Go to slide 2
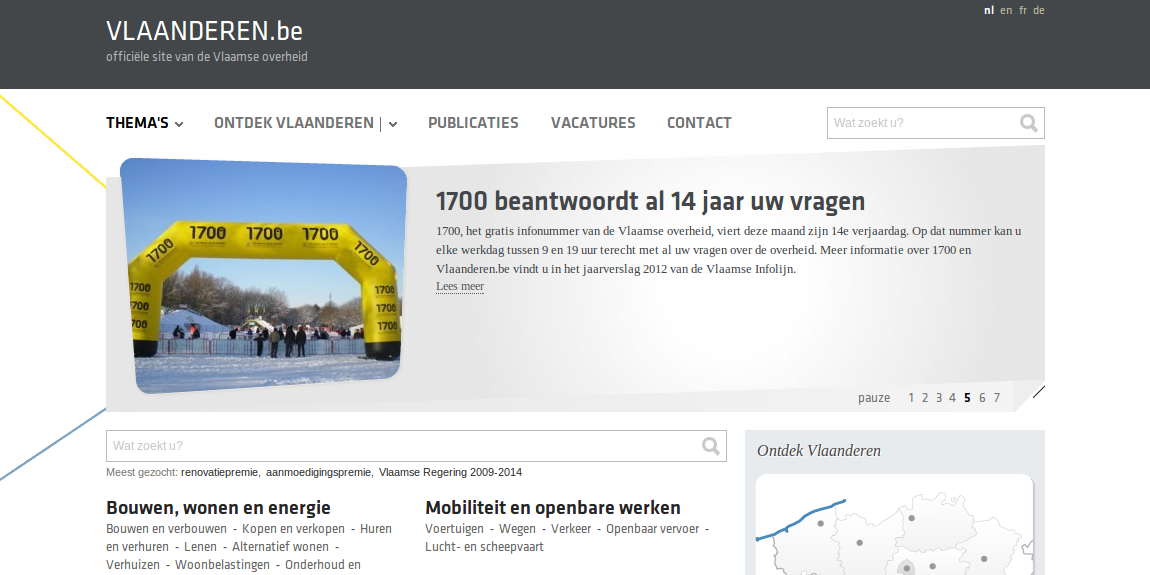Screen dimensions: 1150x575 tap(925, 398)
